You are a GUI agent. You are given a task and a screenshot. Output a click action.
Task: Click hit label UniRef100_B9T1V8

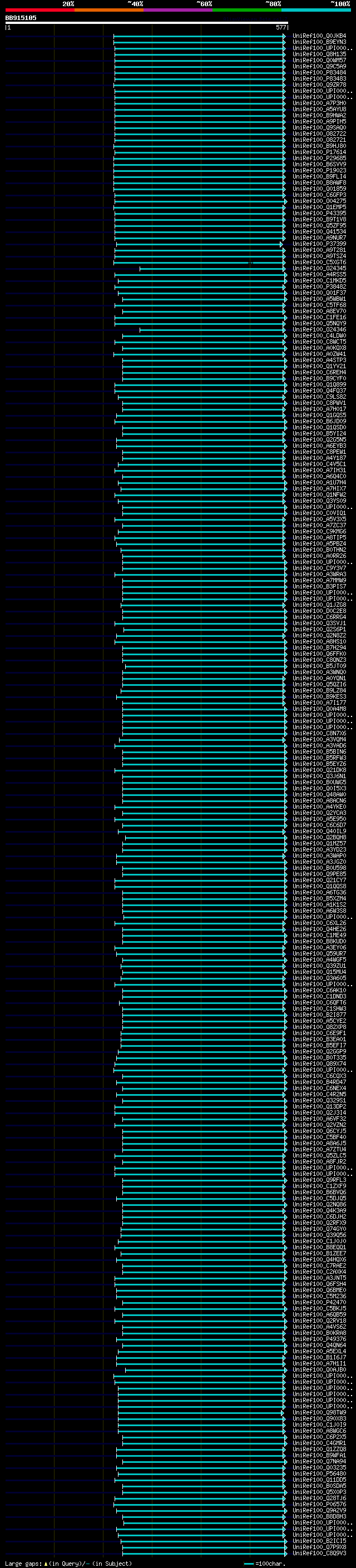pos(319,220)
